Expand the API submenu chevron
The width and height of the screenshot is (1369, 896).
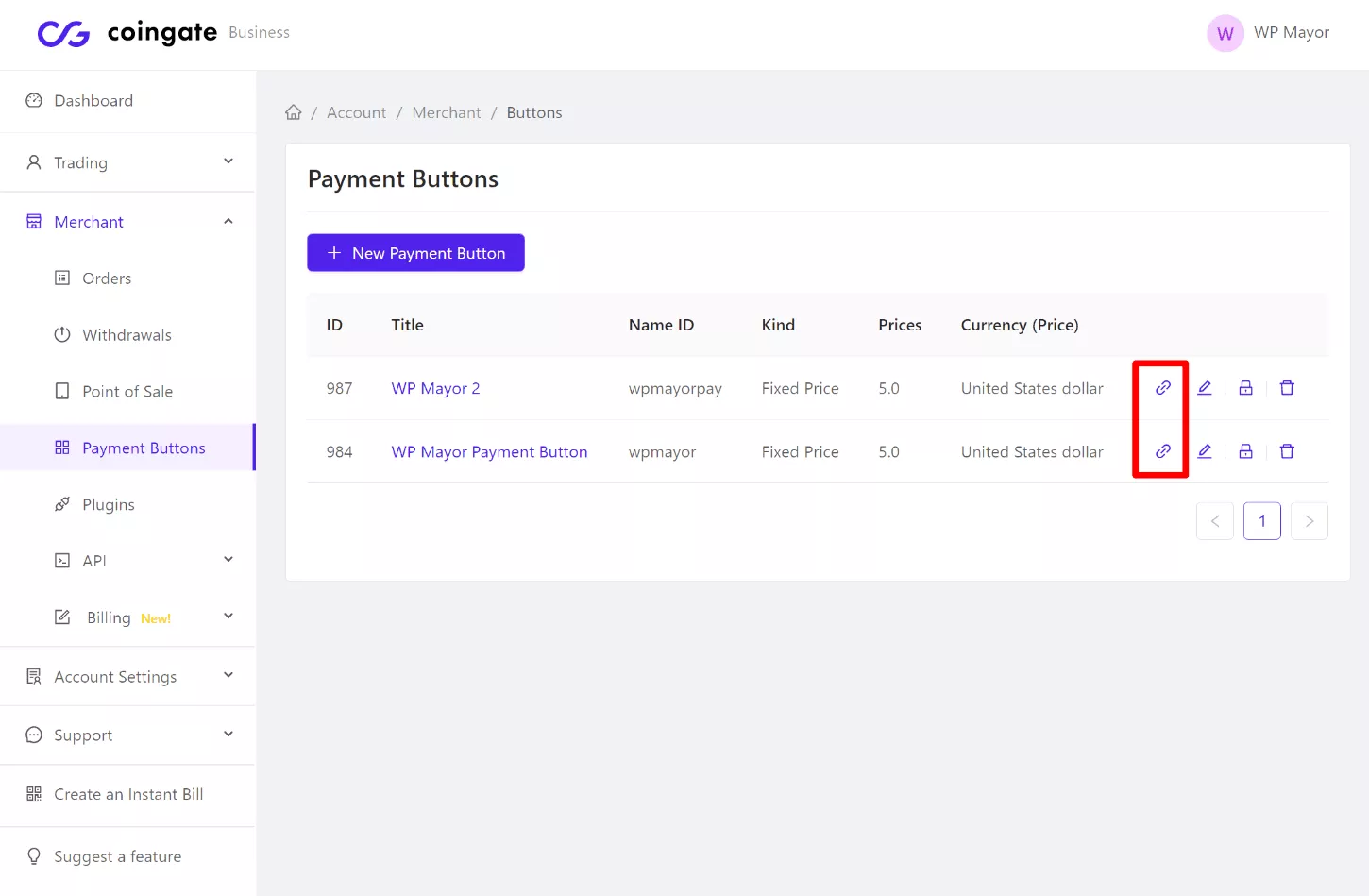[x=228, y=560]
